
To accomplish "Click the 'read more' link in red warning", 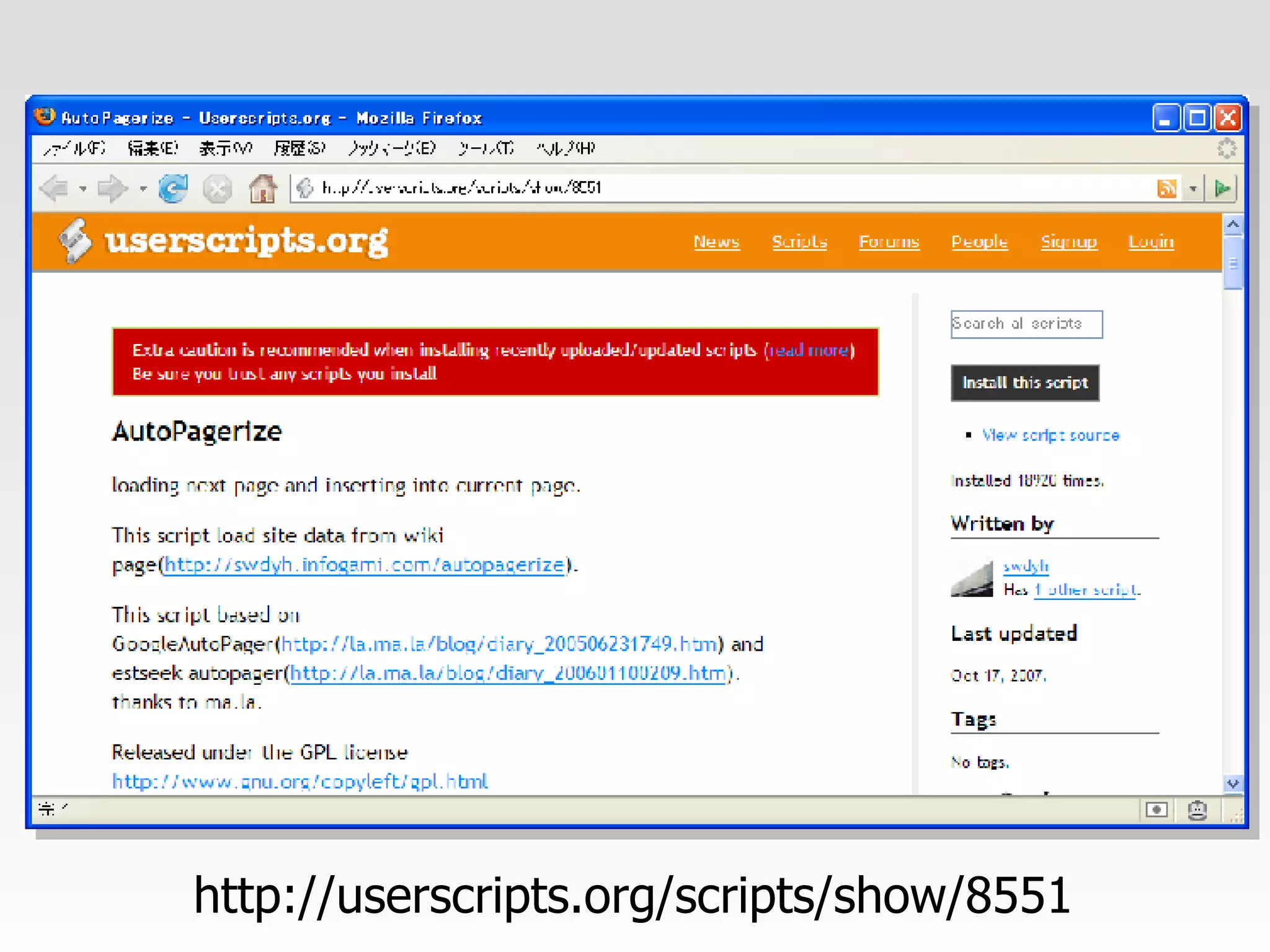I will point(810,350).
